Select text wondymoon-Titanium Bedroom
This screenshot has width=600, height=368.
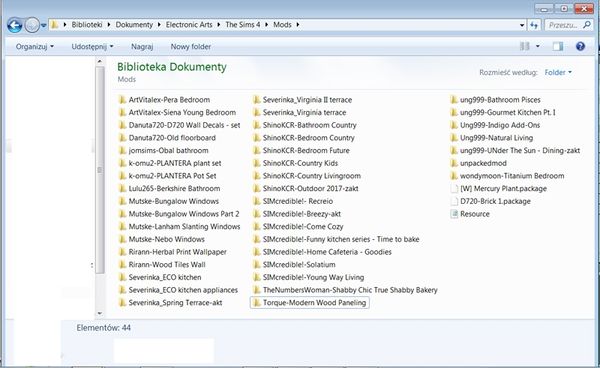512,176
